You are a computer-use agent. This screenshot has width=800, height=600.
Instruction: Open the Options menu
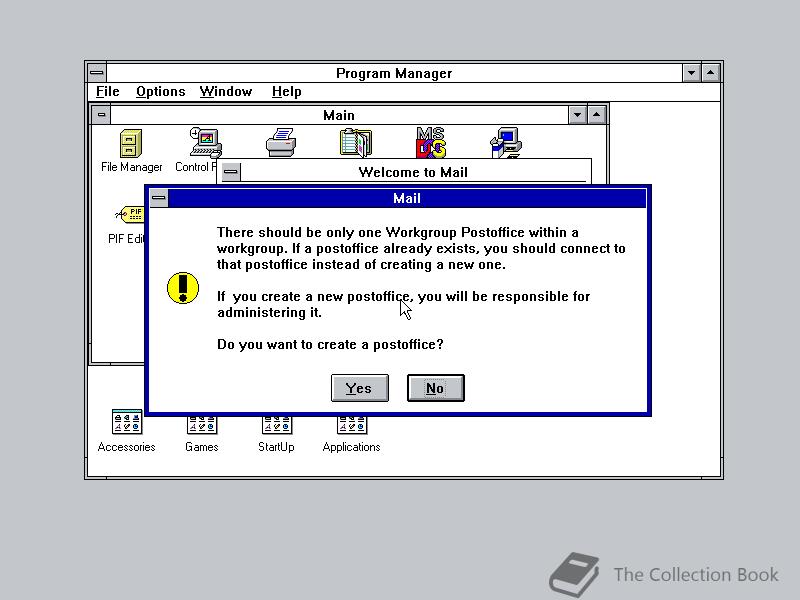(x=160, y=92)
